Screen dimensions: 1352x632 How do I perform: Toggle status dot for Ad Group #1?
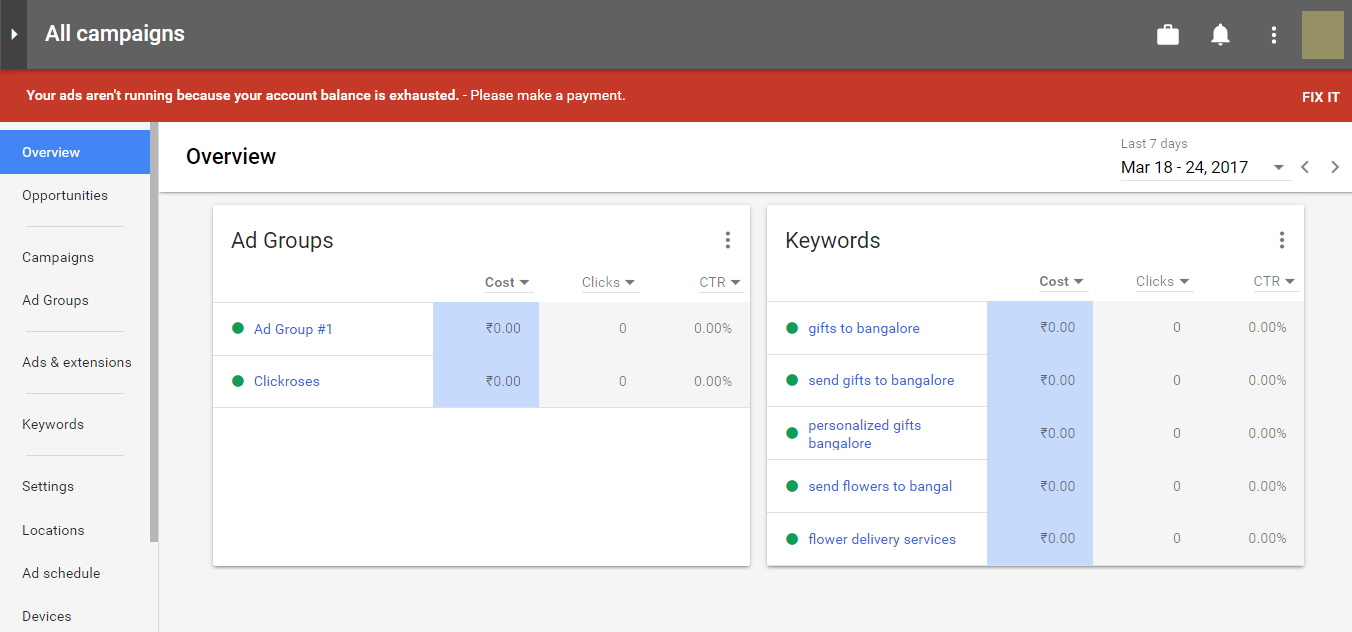239,328
